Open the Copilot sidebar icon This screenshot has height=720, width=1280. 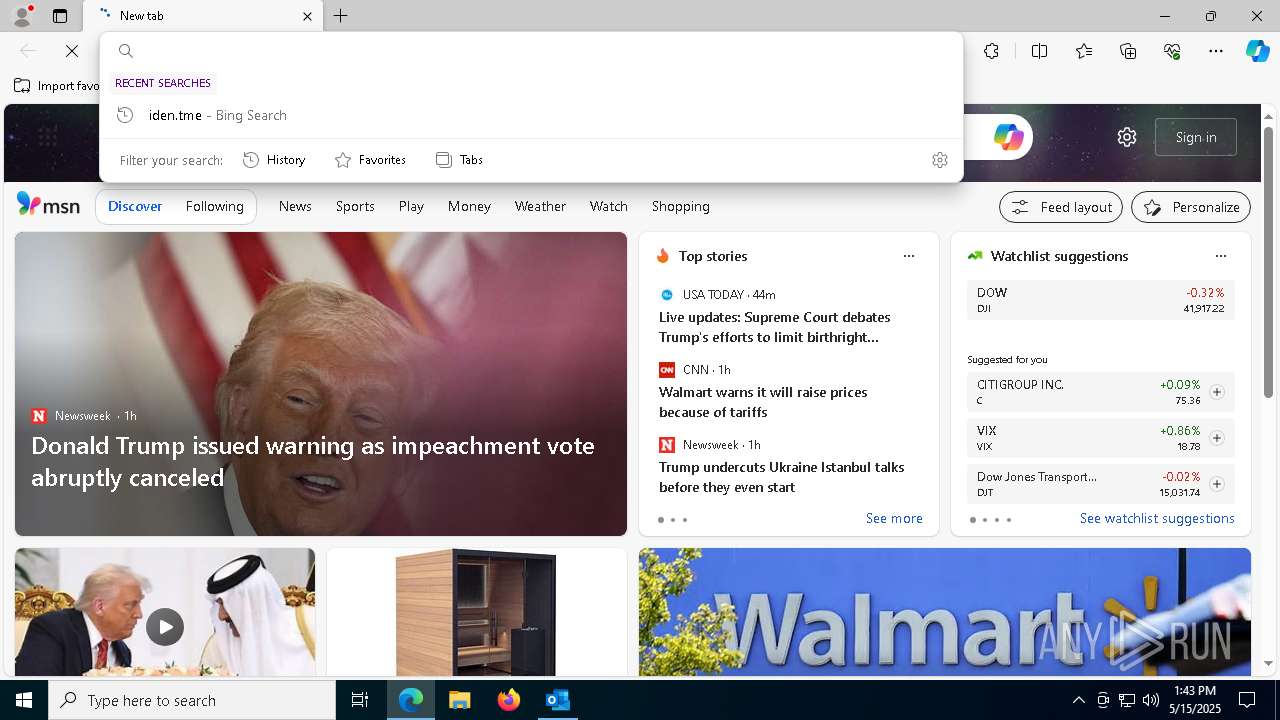[x=1257, y=51]
